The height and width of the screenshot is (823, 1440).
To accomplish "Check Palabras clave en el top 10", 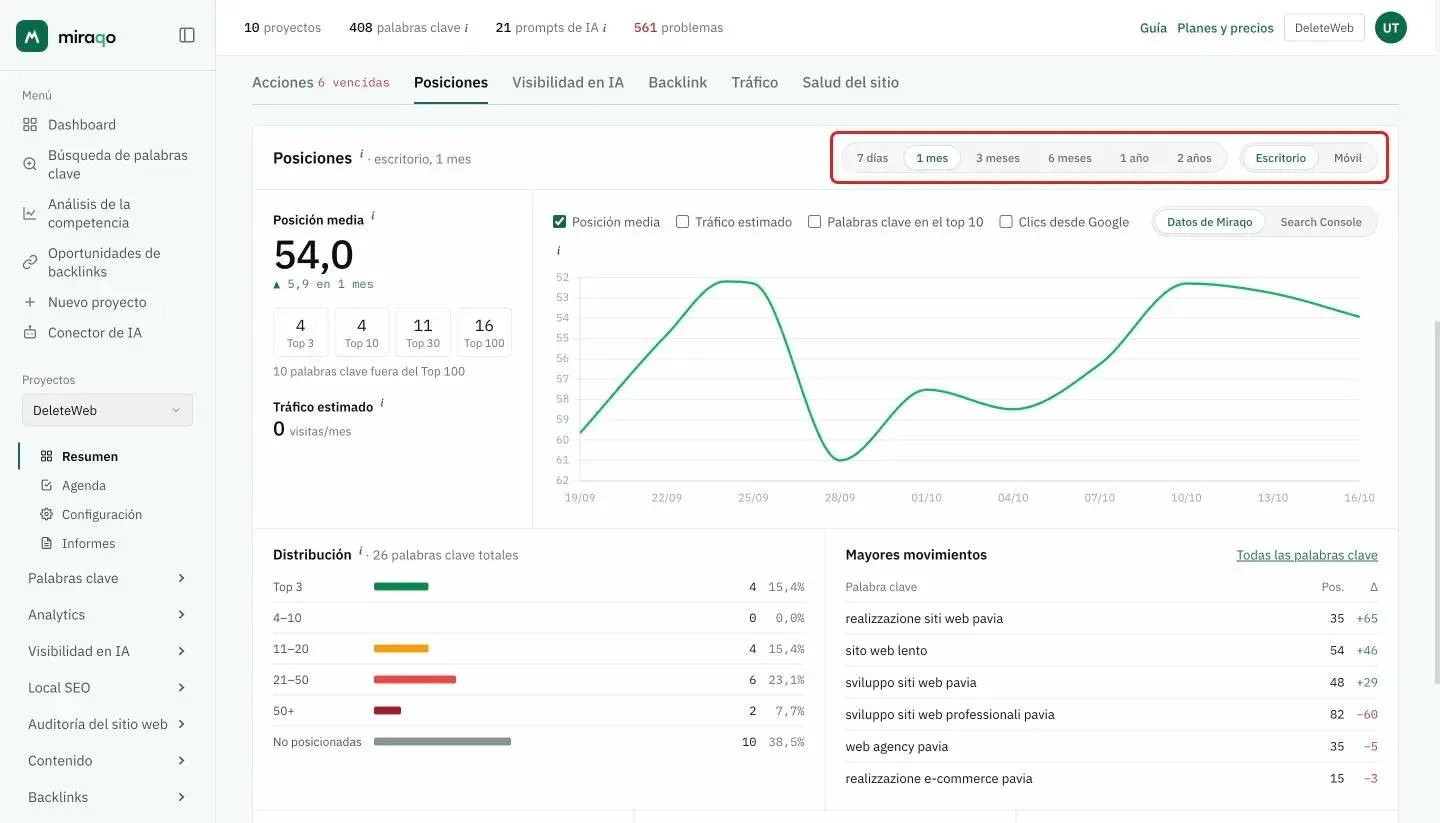I will (x=815, y=222).
